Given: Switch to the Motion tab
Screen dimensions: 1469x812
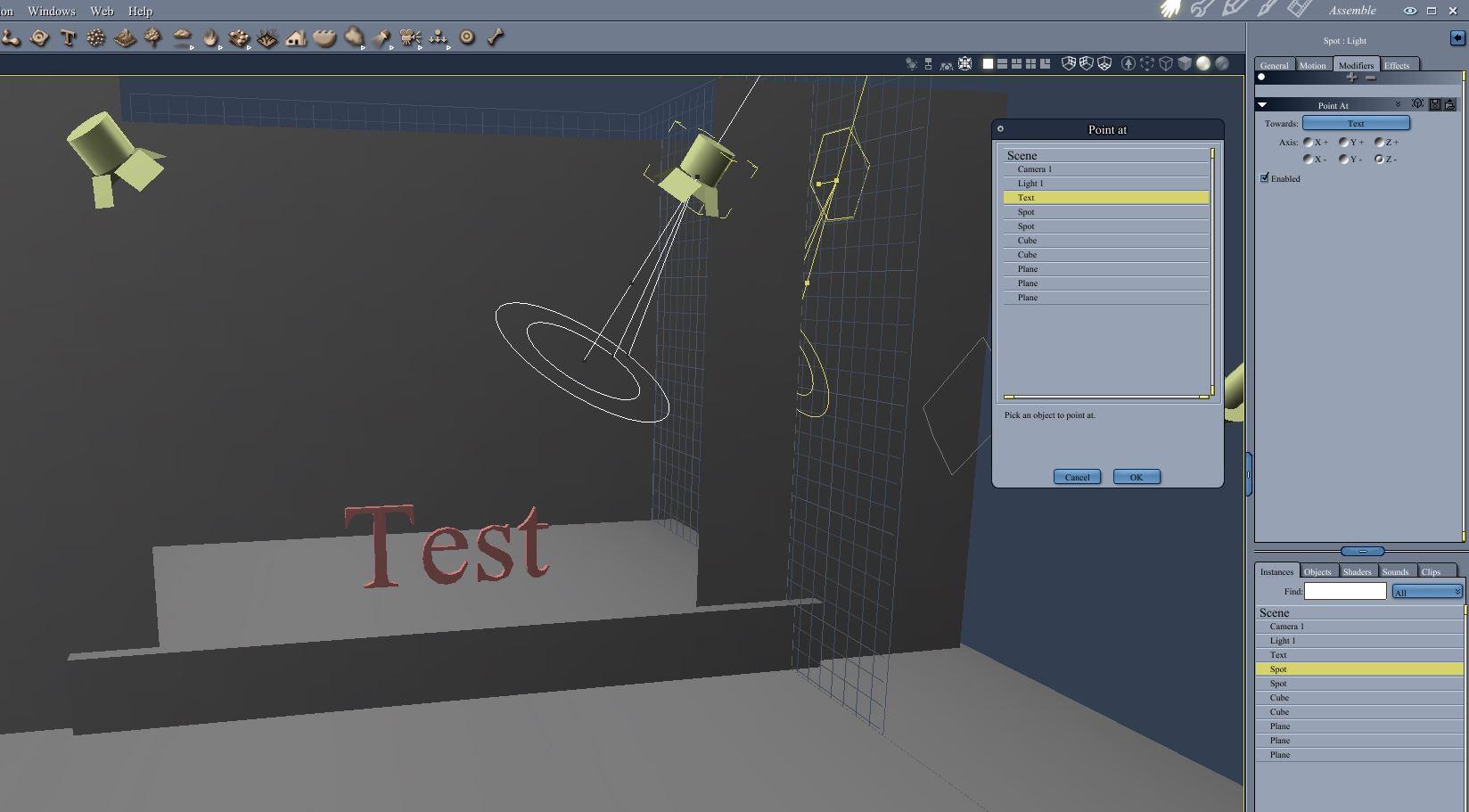Looking at the screenshot, I should pyautogui.click(x=1312, y=65).
